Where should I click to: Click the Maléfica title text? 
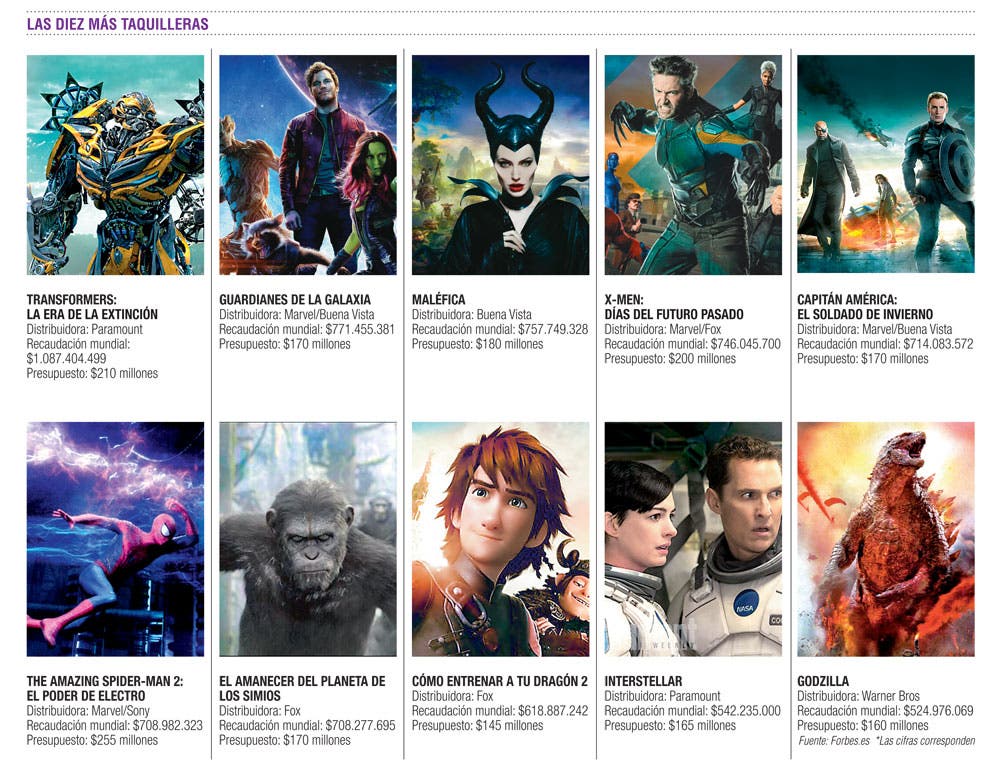pos(439,299)
